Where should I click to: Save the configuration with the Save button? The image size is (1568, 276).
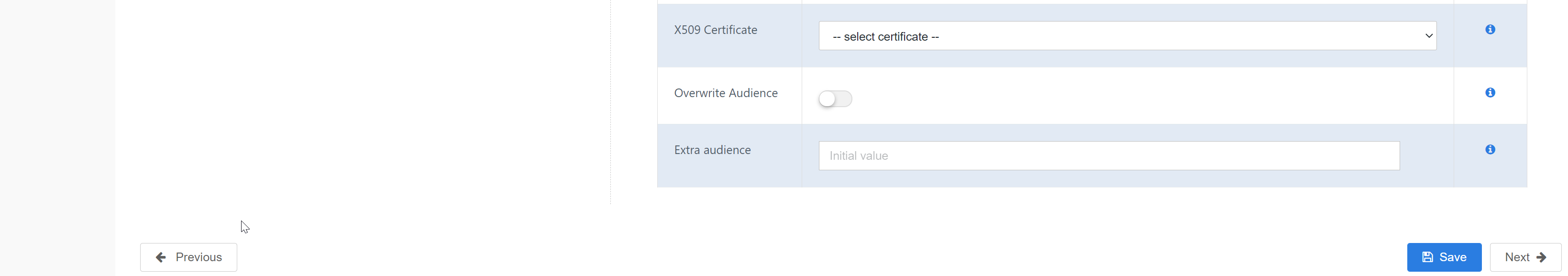tap(1443, 257)
